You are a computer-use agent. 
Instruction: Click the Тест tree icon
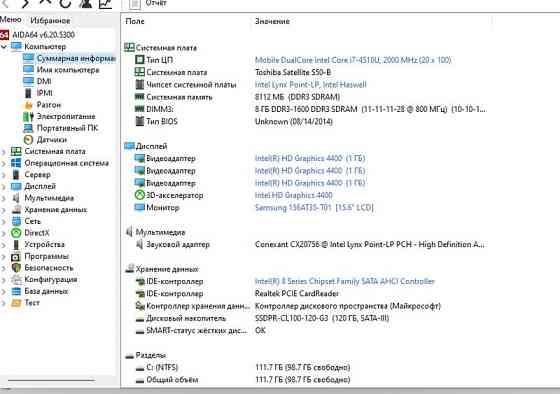coord(16,303)
